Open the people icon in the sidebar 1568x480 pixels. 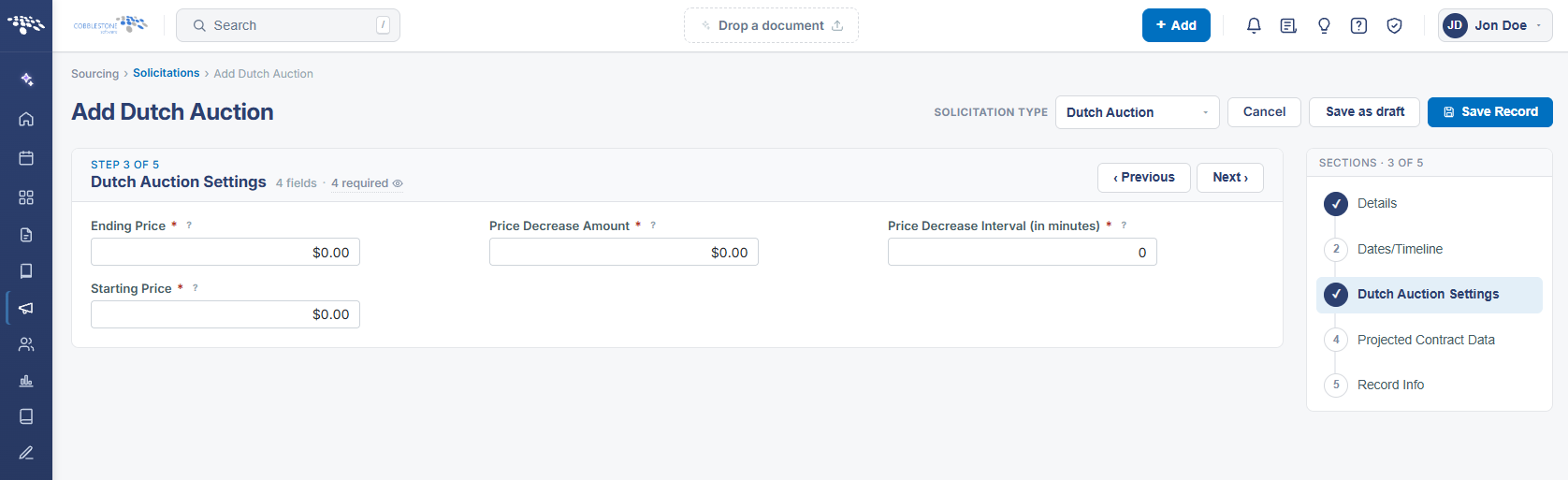point(26,344)
